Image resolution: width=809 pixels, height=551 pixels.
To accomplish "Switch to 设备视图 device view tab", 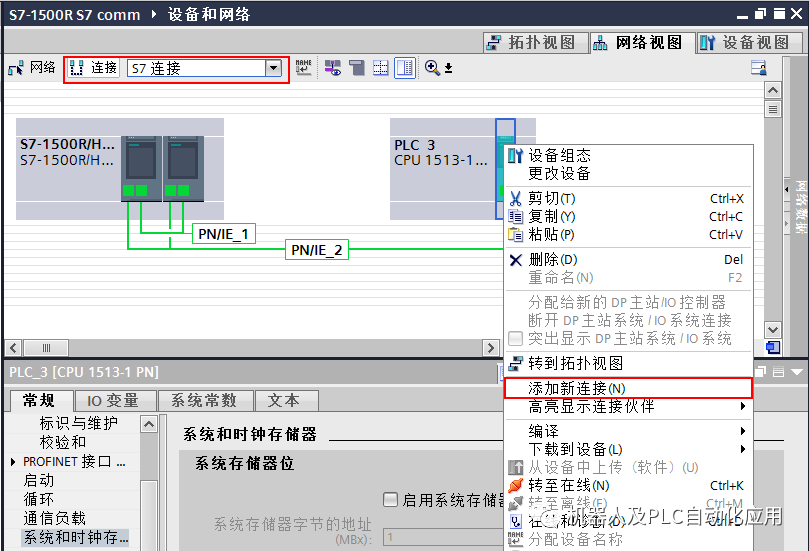I will pyautogui.click(x=749, y=42).
